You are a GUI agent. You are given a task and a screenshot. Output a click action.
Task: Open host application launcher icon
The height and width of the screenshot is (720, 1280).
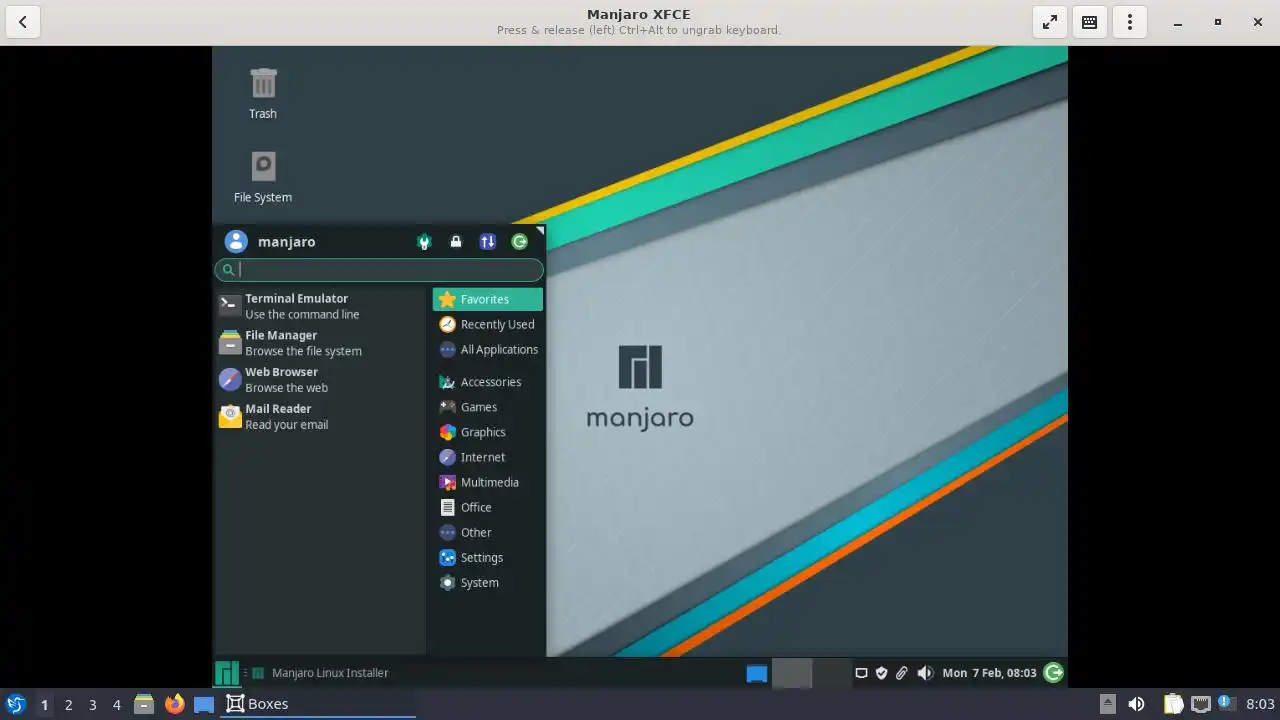(15, 704)
